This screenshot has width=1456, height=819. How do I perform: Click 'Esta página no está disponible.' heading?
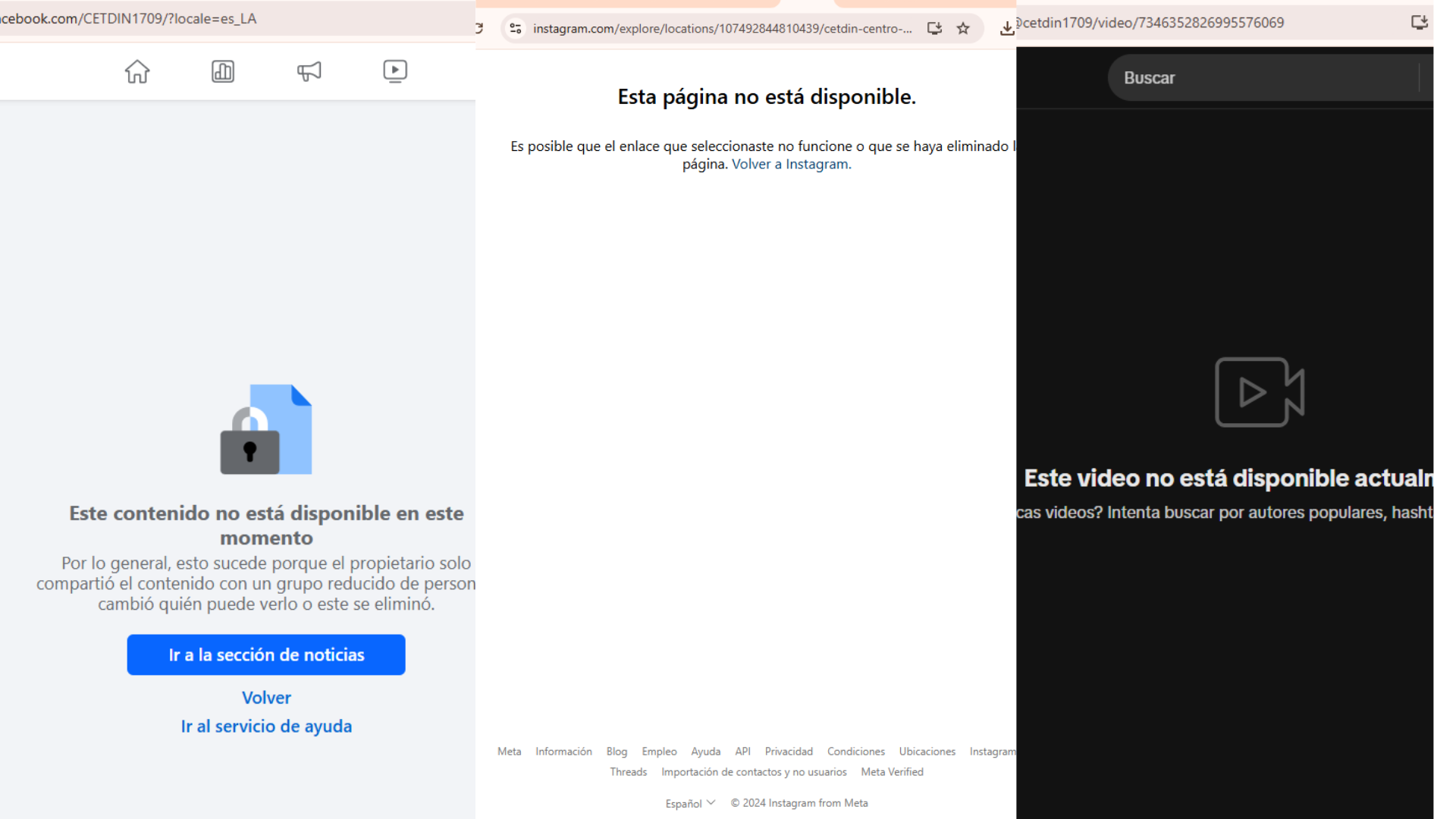(x=766, y=97)
